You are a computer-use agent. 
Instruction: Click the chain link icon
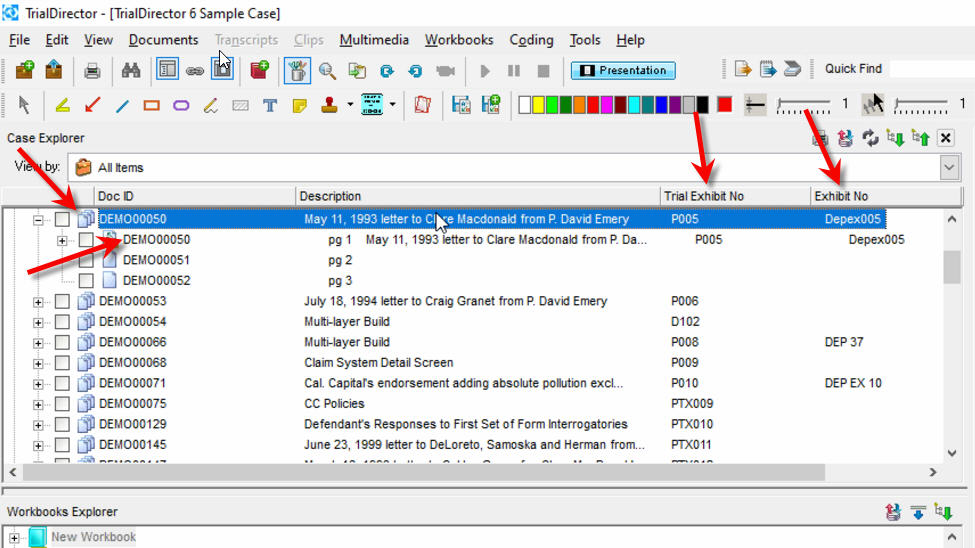tap(195, 72)
